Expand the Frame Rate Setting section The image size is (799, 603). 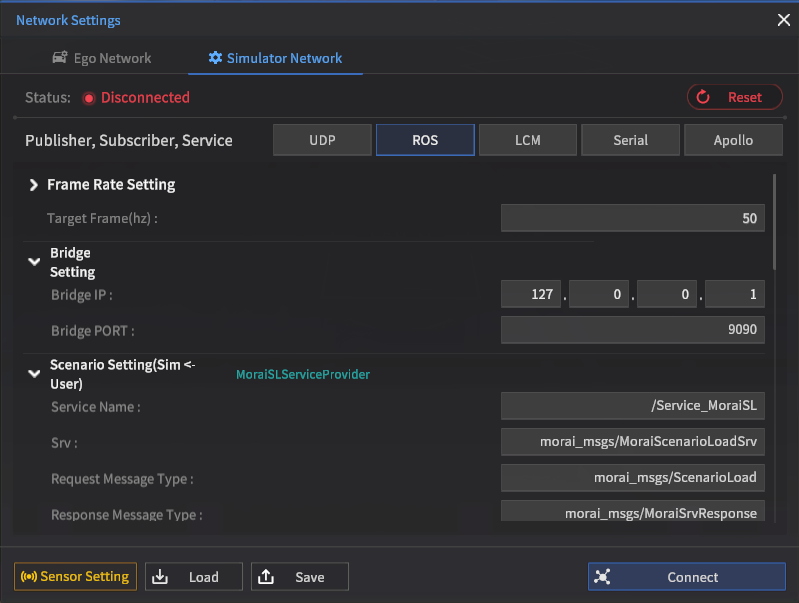coord(34,185)
